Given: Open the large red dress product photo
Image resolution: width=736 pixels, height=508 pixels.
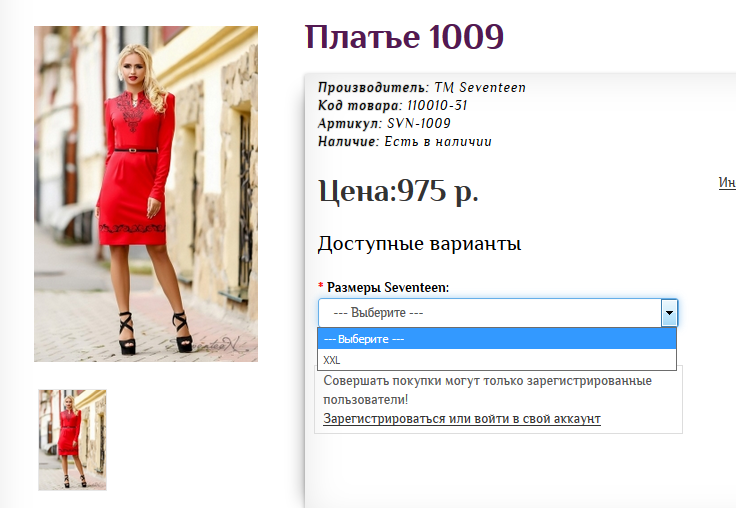Looking at the screenshot, I should [146, 193].
